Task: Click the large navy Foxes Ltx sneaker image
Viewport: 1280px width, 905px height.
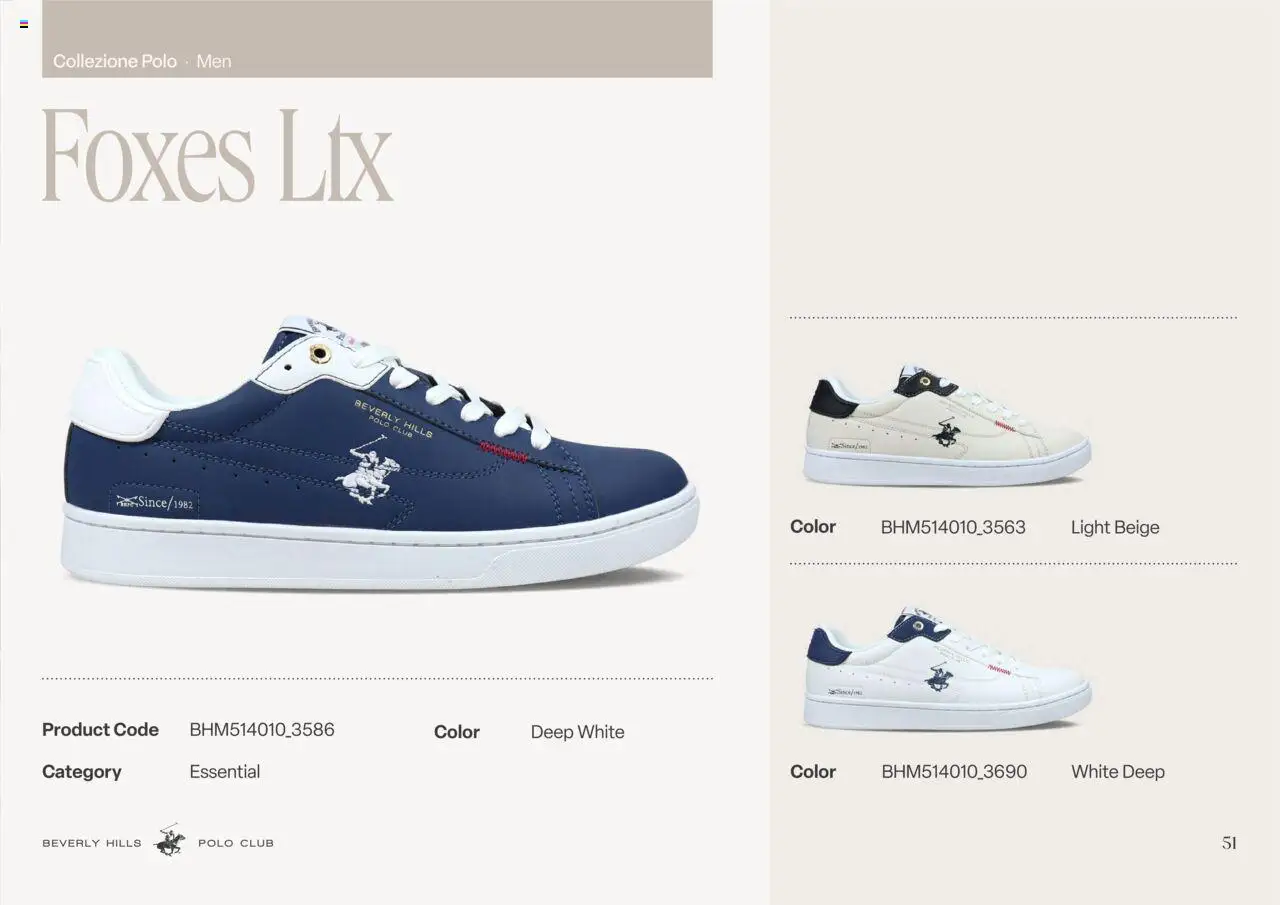Action: click(x=379, y=454)
